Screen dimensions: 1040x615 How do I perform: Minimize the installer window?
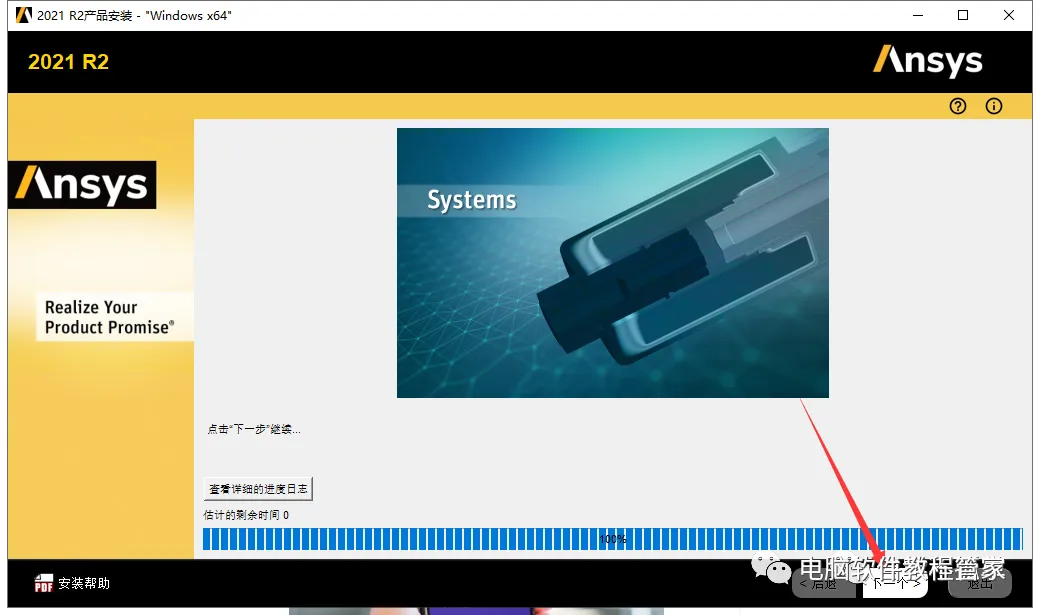(918, 15)
